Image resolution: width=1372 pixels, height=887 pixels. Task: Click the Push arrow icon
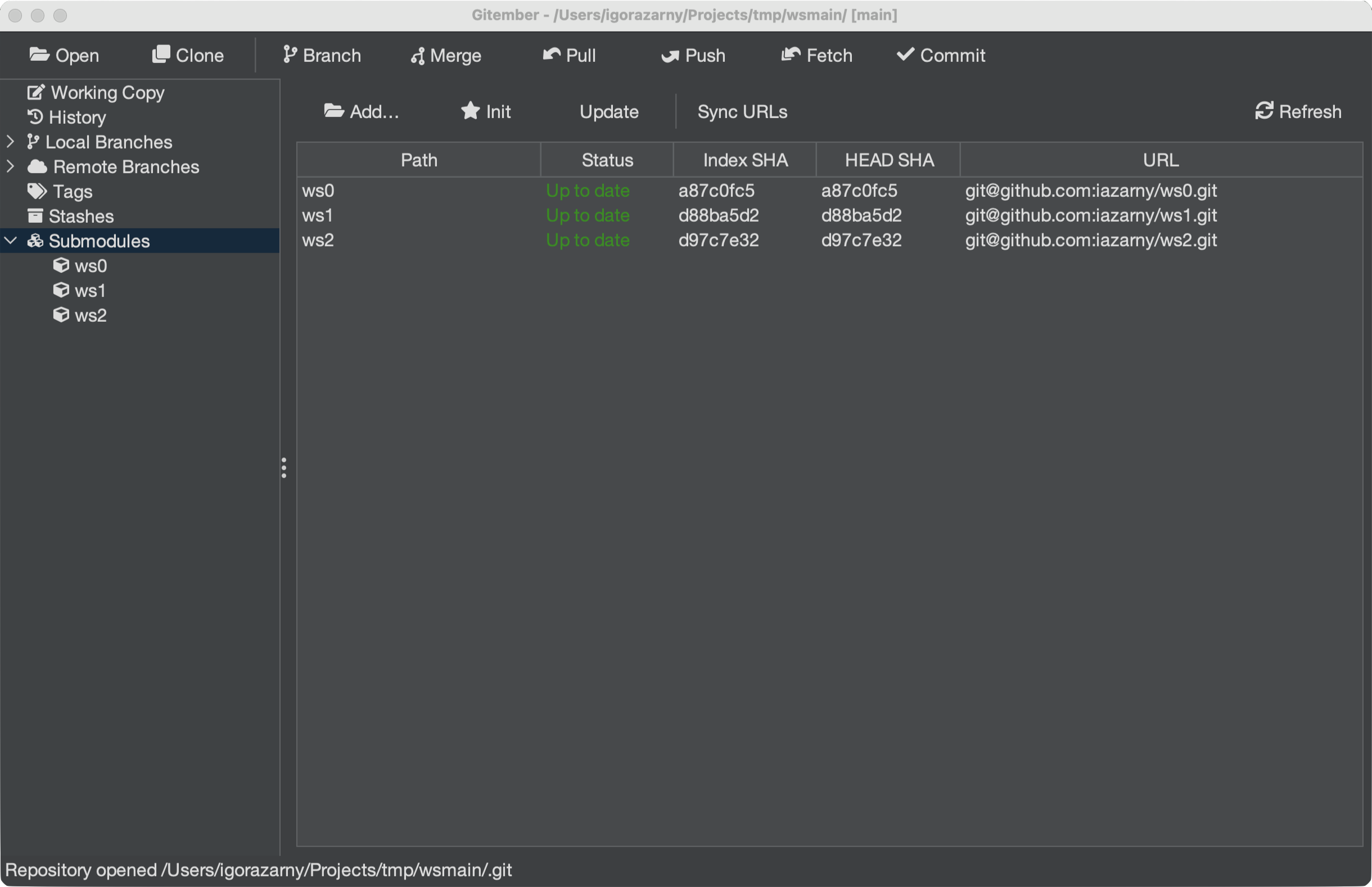coord(670,55)
